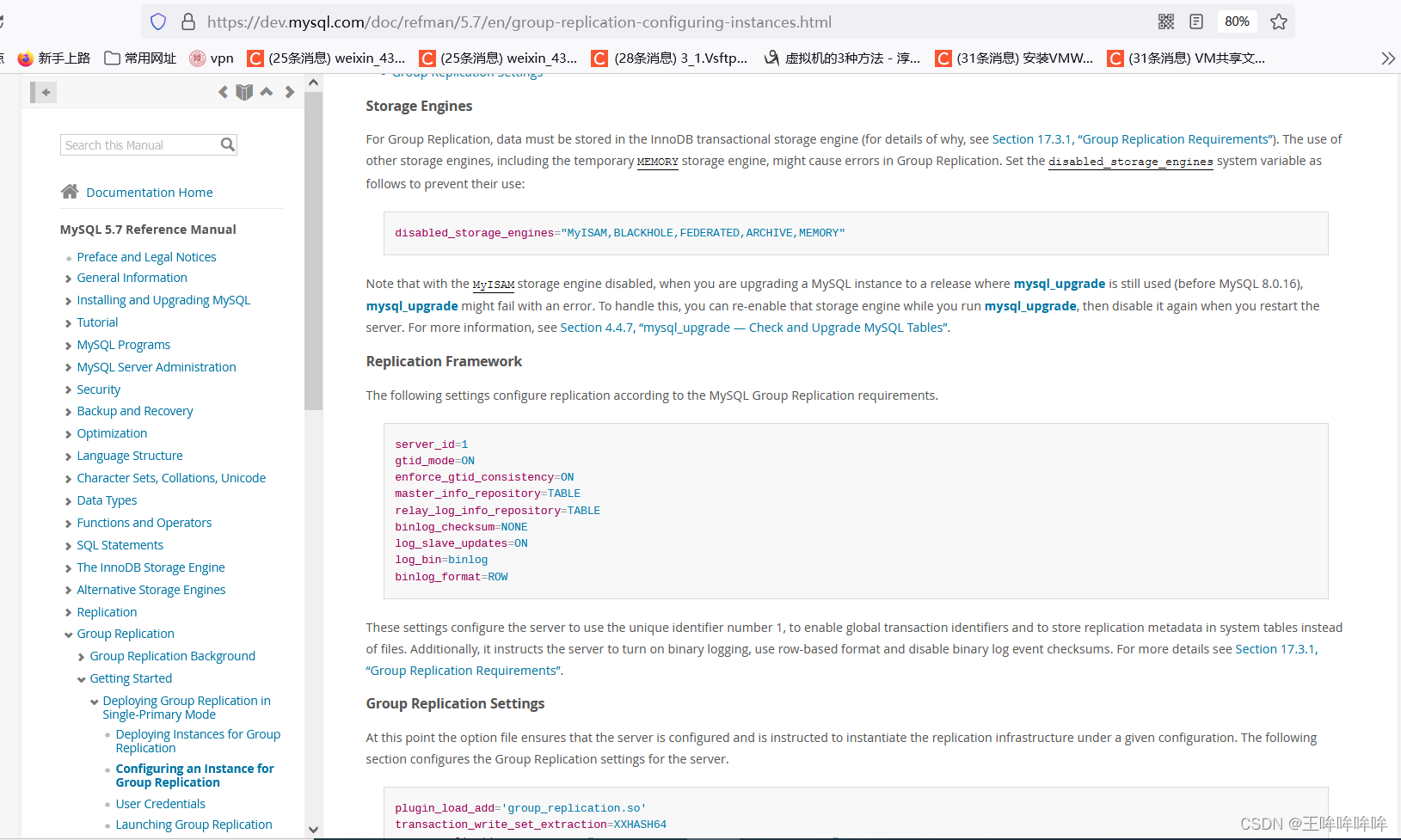
Task: Expand the Replication section arrow
Action: [68, 613]
